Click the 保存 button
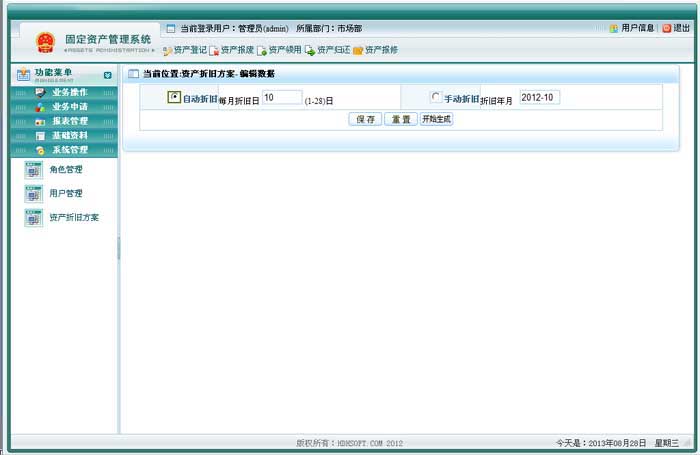The width and height of the screenshot is (700, 455). [365, 119]
